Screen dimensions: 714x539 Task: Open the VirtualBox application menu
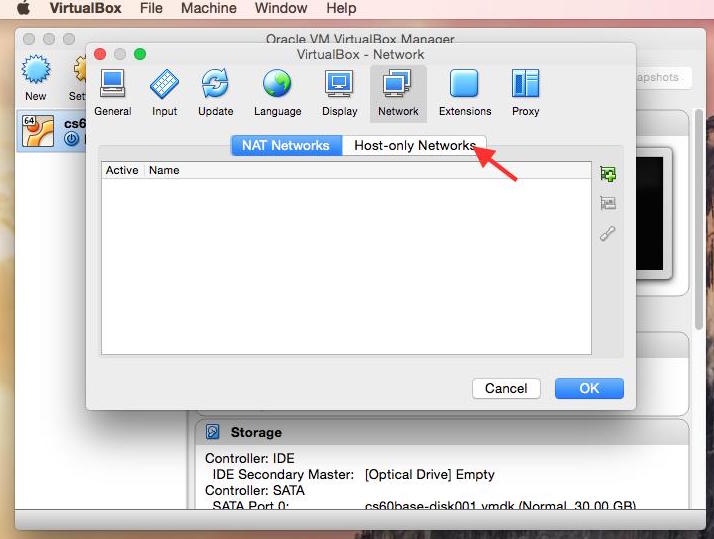coord(85,8)
